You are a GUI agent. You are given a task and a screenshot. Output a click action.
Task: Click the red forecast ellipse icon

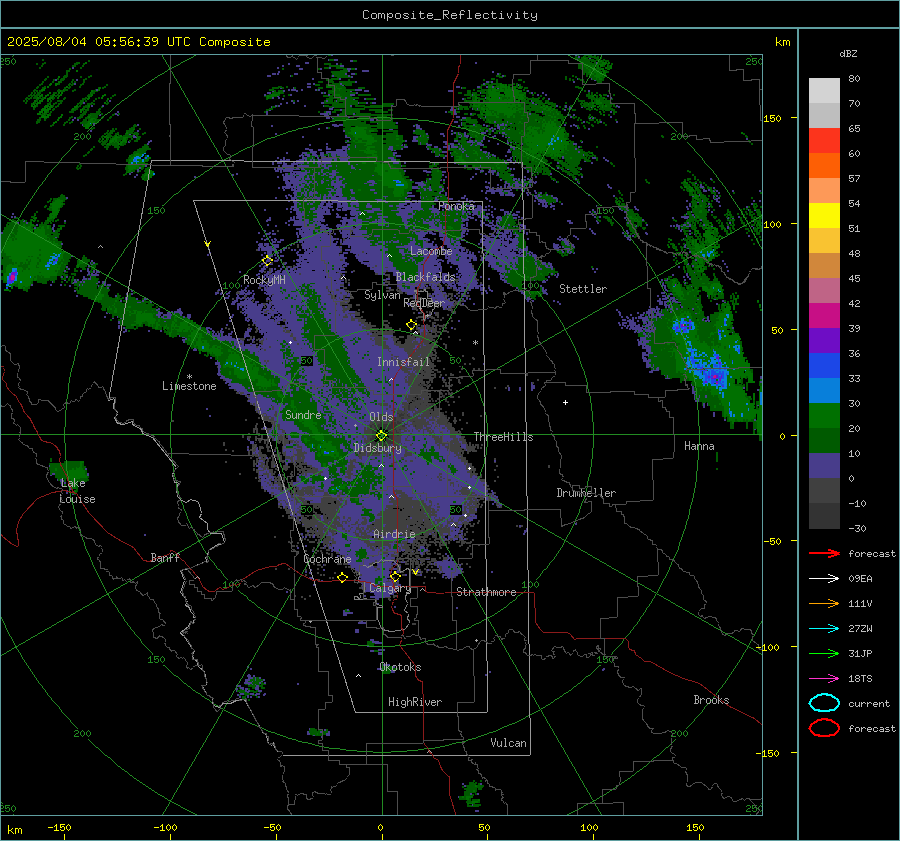click(824, 728)
